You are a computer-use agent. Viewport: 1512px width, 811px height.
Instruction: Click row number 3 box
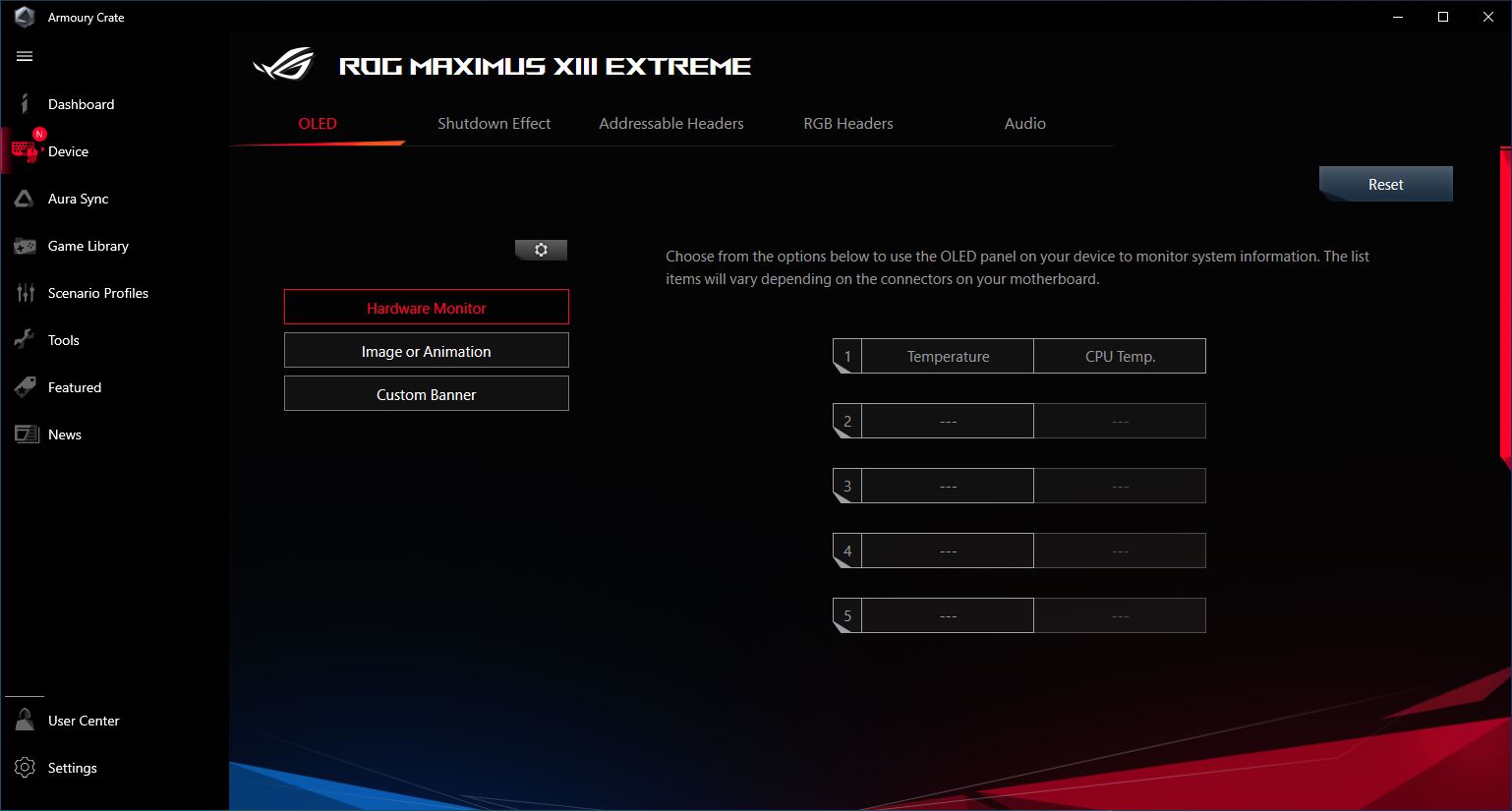847,486
